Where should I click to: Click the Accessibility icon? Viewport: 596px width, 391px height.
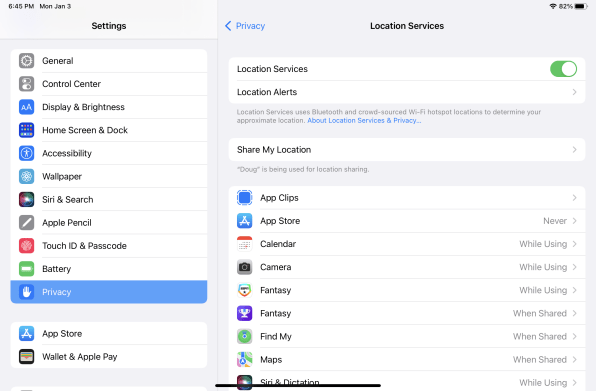pos(27,154)
